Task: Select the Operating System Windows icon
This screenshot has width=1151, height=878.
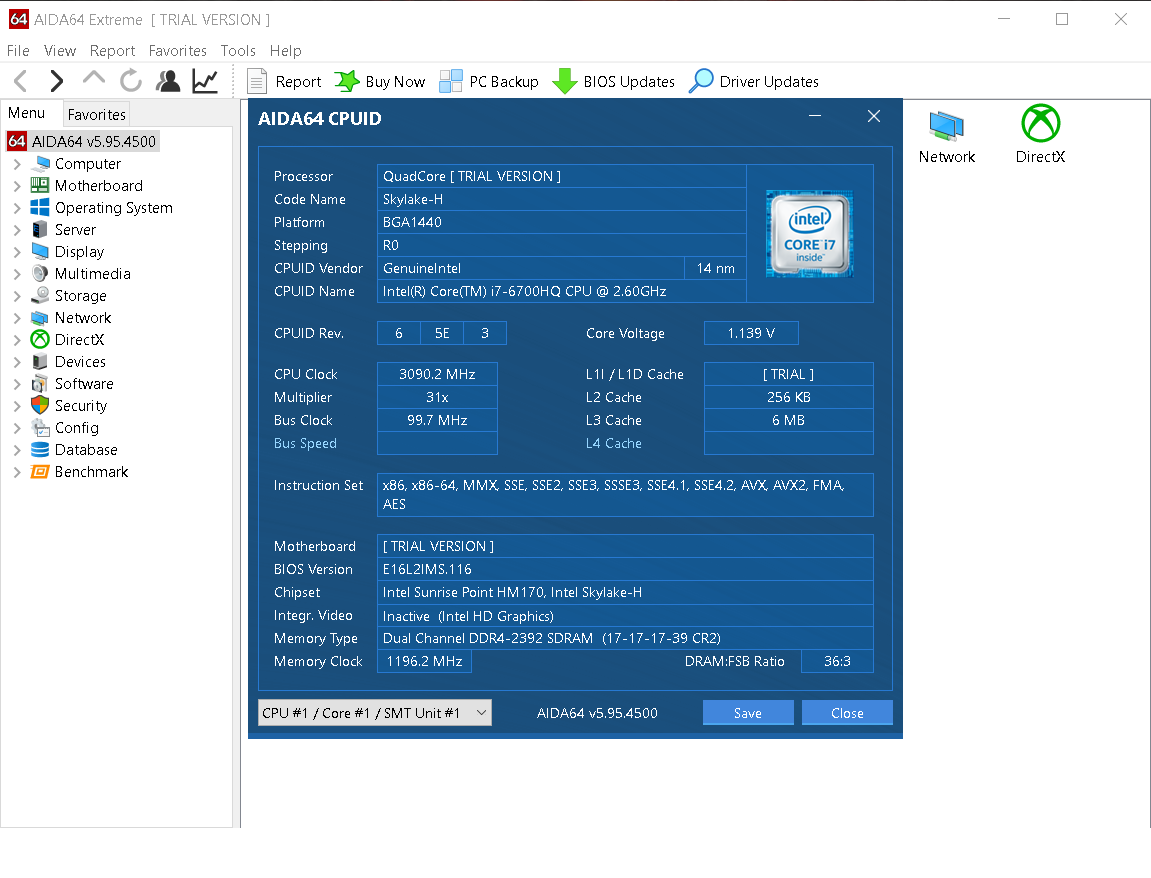Action: (40, 208)
